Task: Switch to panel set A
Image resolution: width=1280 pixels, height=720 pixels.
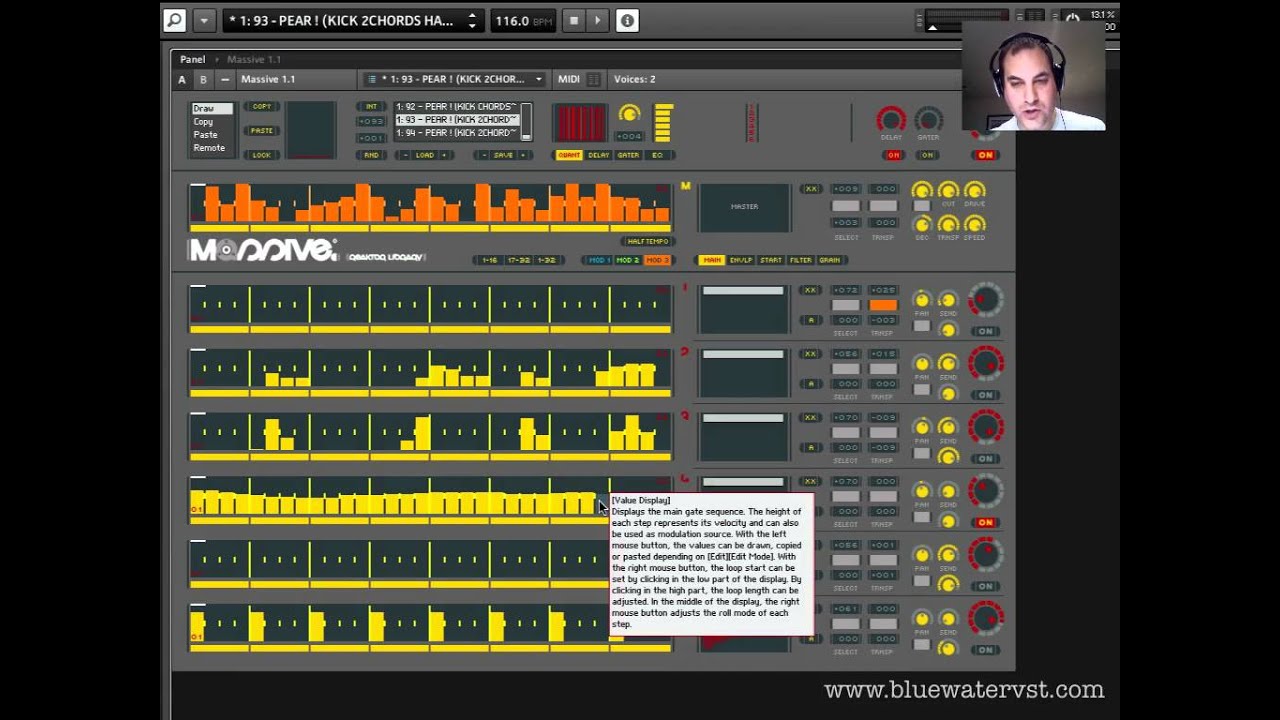Action: [x=182, y=79]
